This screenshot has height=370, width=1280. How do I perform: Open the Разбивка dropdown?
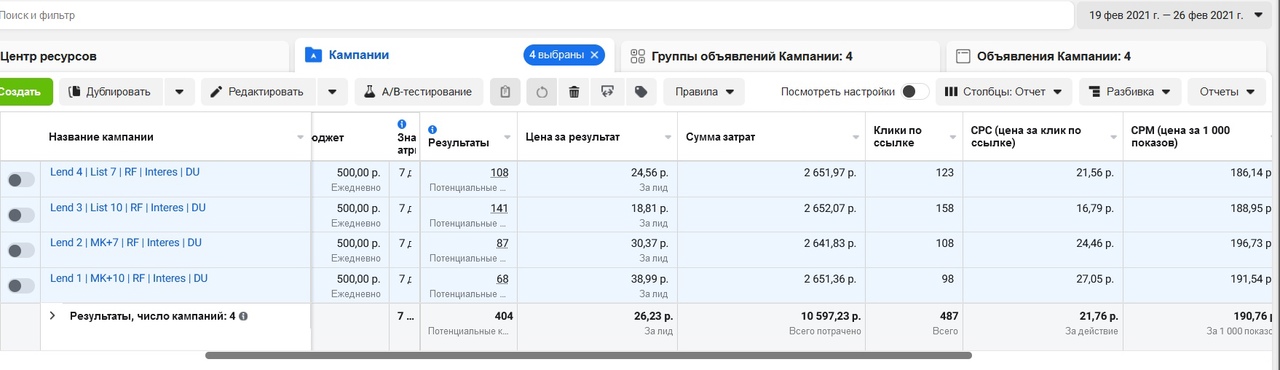1130,92
